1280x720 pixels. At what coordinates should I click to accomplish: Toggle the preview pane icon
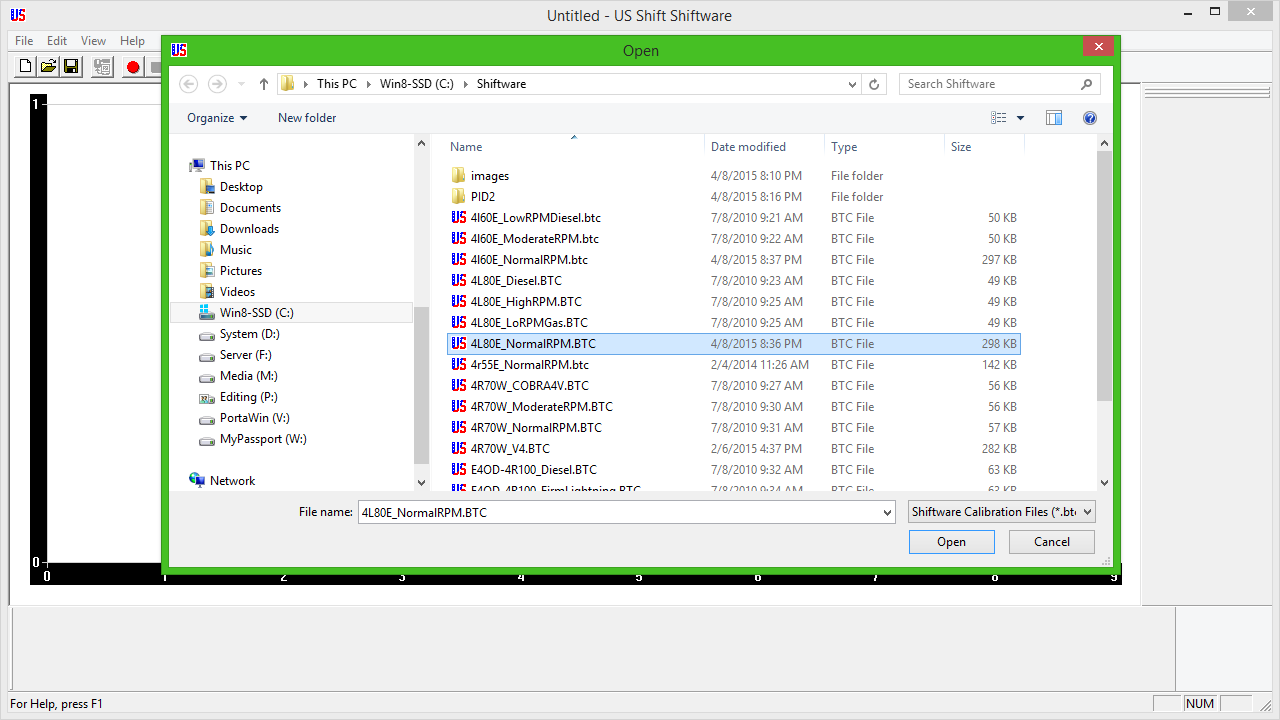[1053, 118]
